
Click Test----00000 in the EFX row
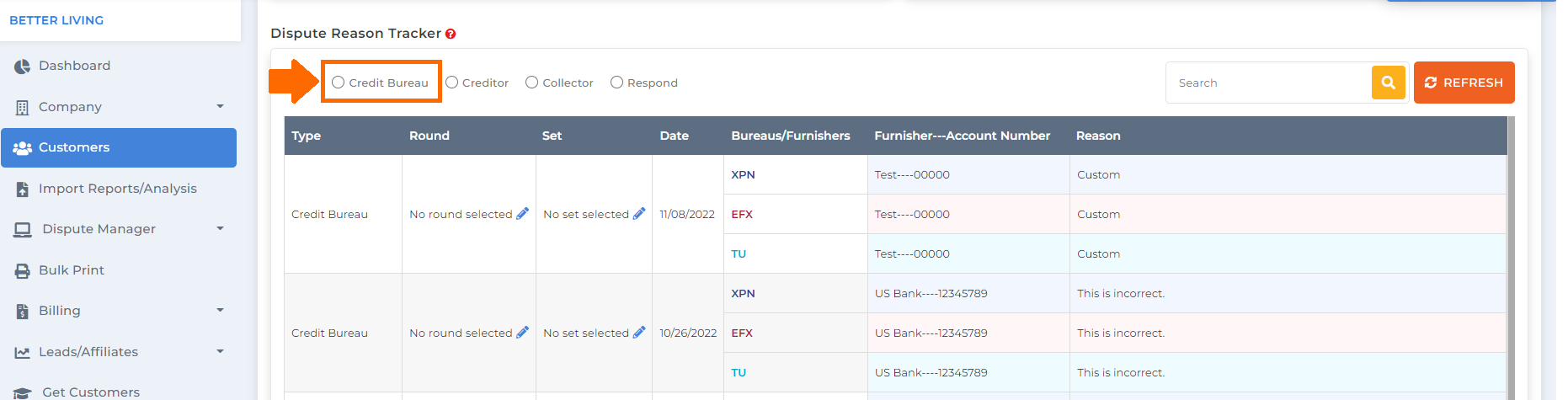[x=912, y=214]
